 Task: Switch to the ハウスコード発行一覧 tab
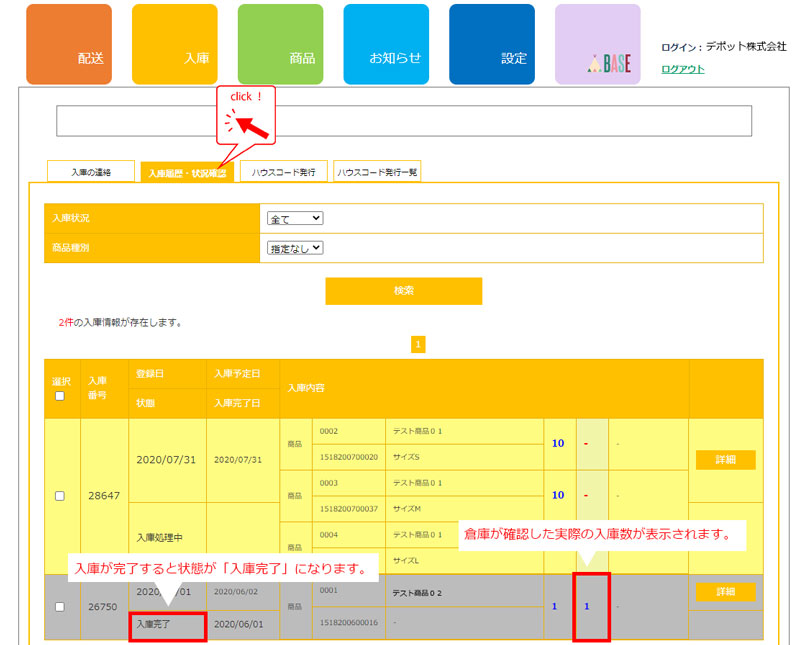tap(377, 172)
